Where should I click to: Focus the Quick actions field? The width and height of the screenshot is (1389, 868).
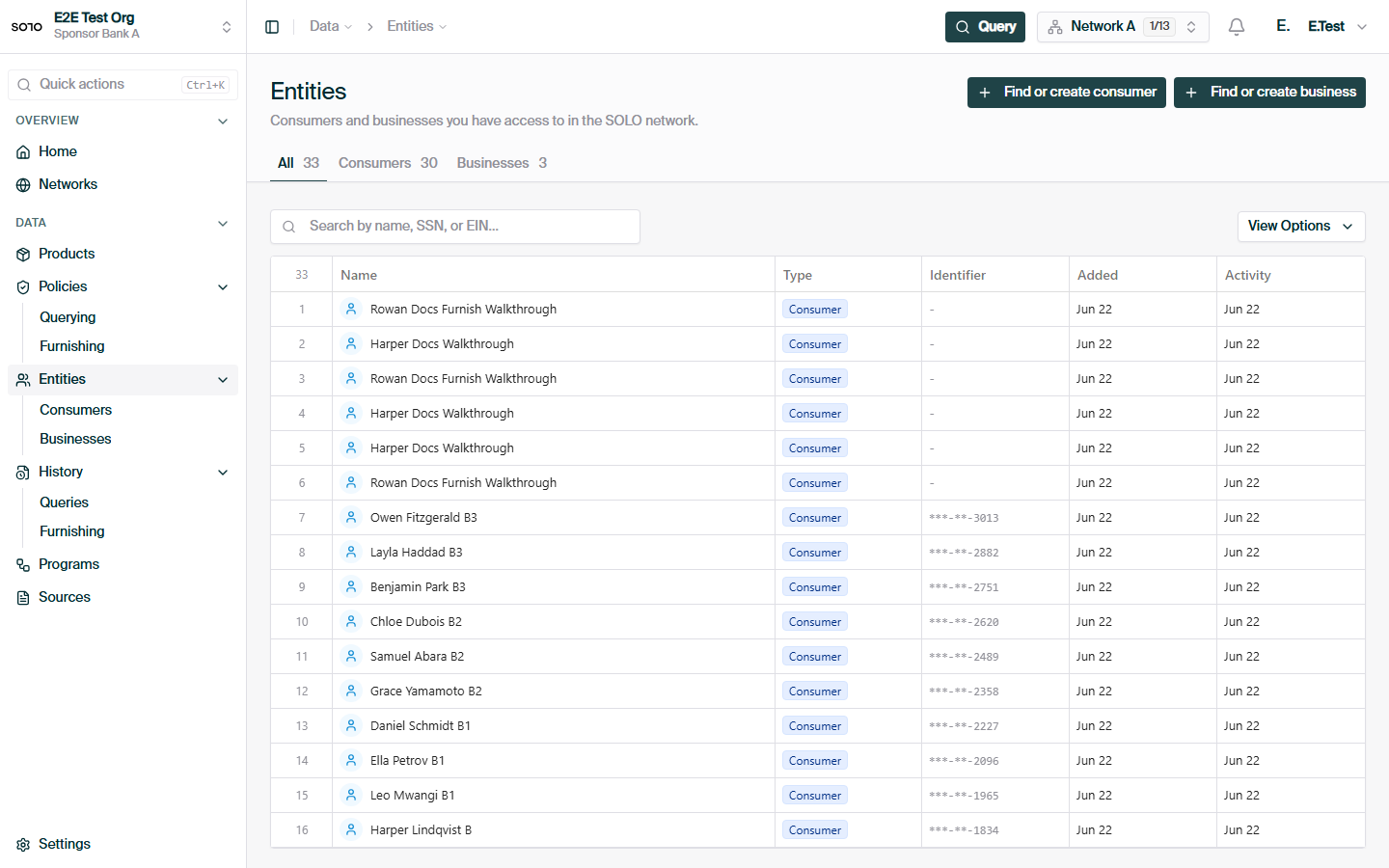pos(123,85)
